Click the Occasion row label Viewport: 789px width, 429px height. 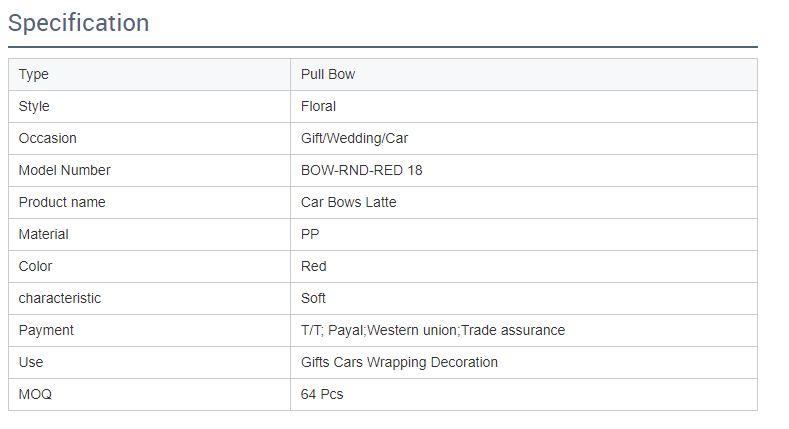click(x=48, y=138)
